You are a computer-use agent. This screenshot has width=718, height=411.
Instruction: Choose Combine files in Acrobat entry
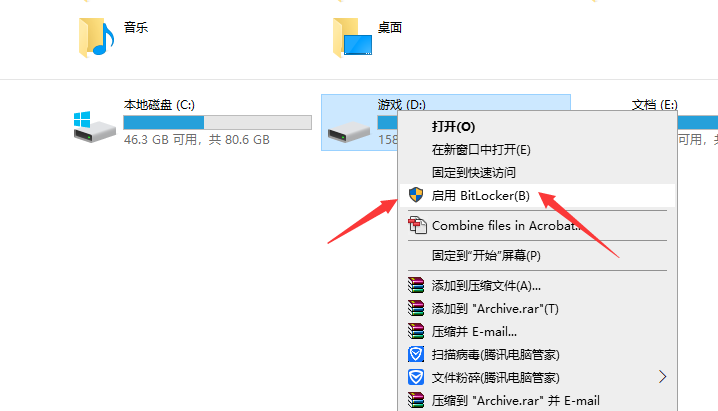[537, 226]
